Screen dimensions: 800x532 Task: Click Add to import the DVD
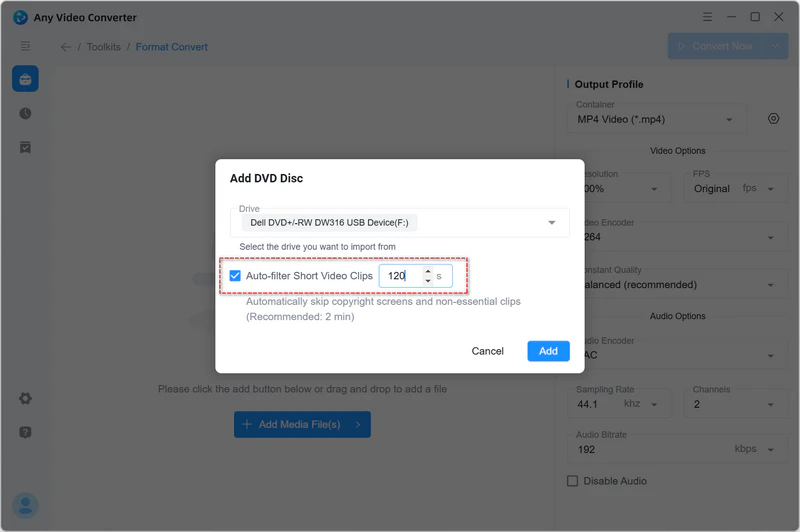(548, 351)
